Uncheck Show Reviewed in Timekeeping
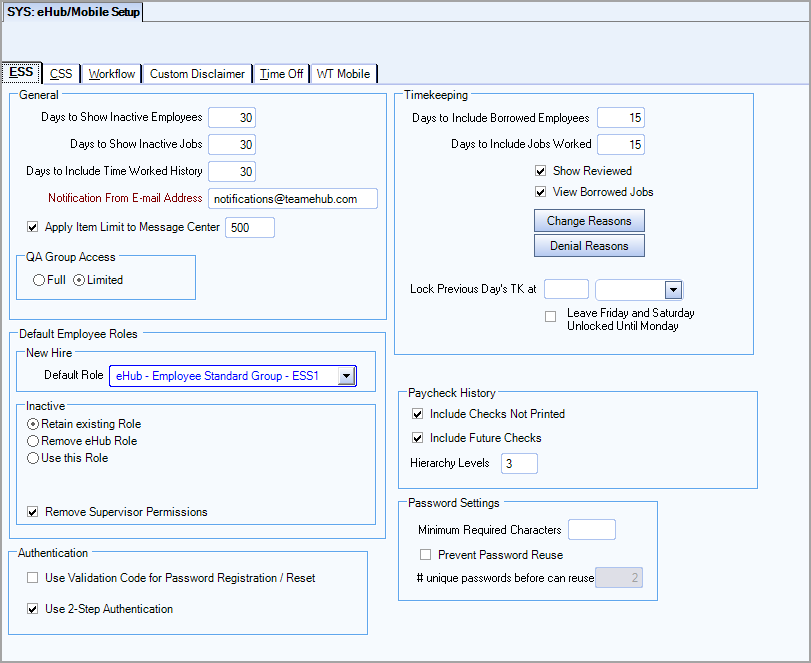The width and height of the screenshot is (811, 663). point(541,170)
